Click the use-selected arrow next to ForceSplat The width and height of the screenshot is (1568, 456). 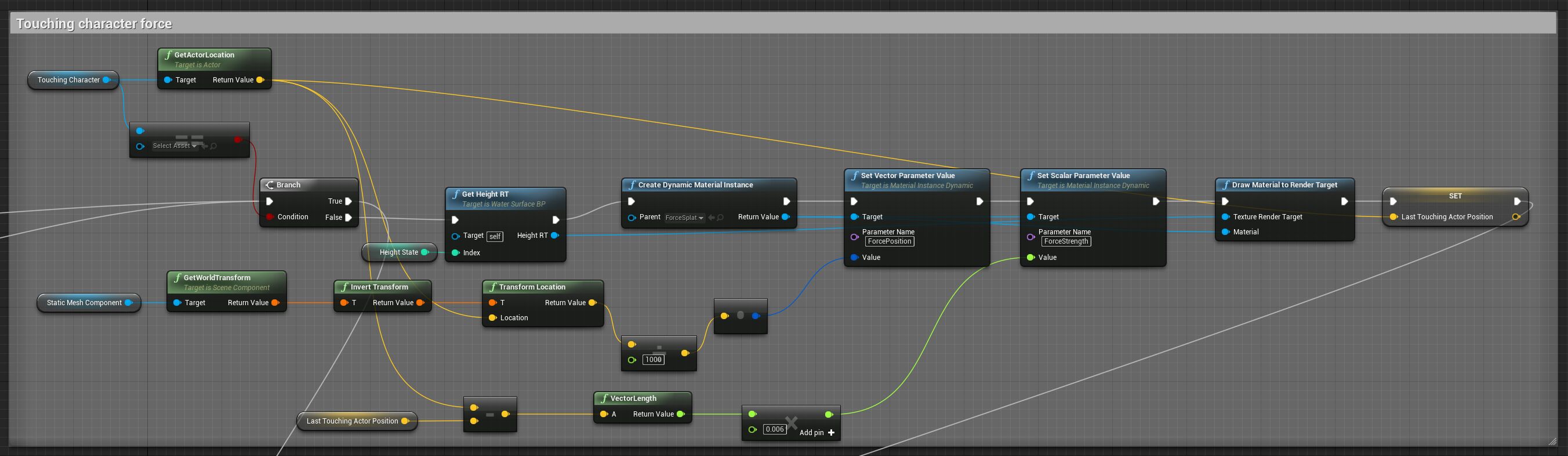tap(711, 218)
